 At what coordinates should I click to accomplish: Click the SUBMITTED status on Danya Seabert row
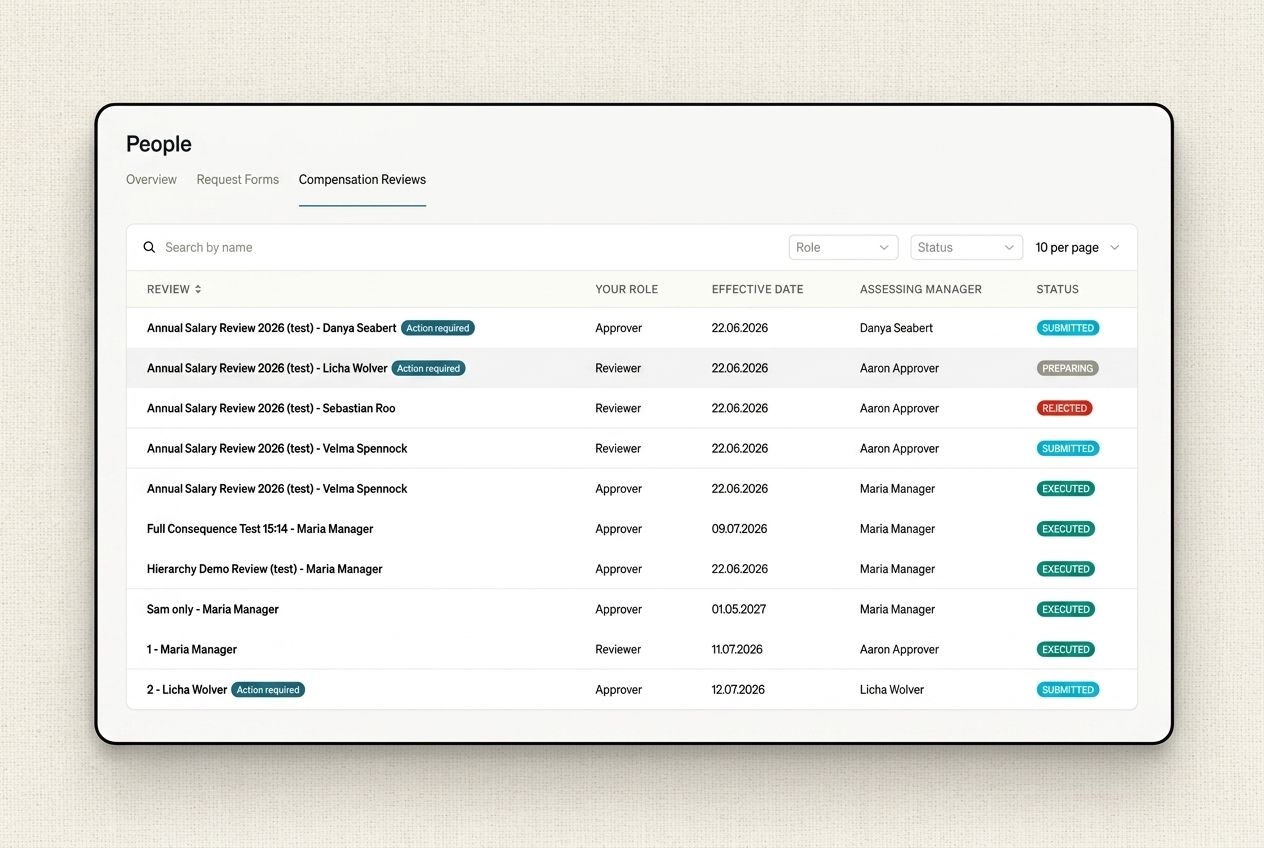(1068, 328)
